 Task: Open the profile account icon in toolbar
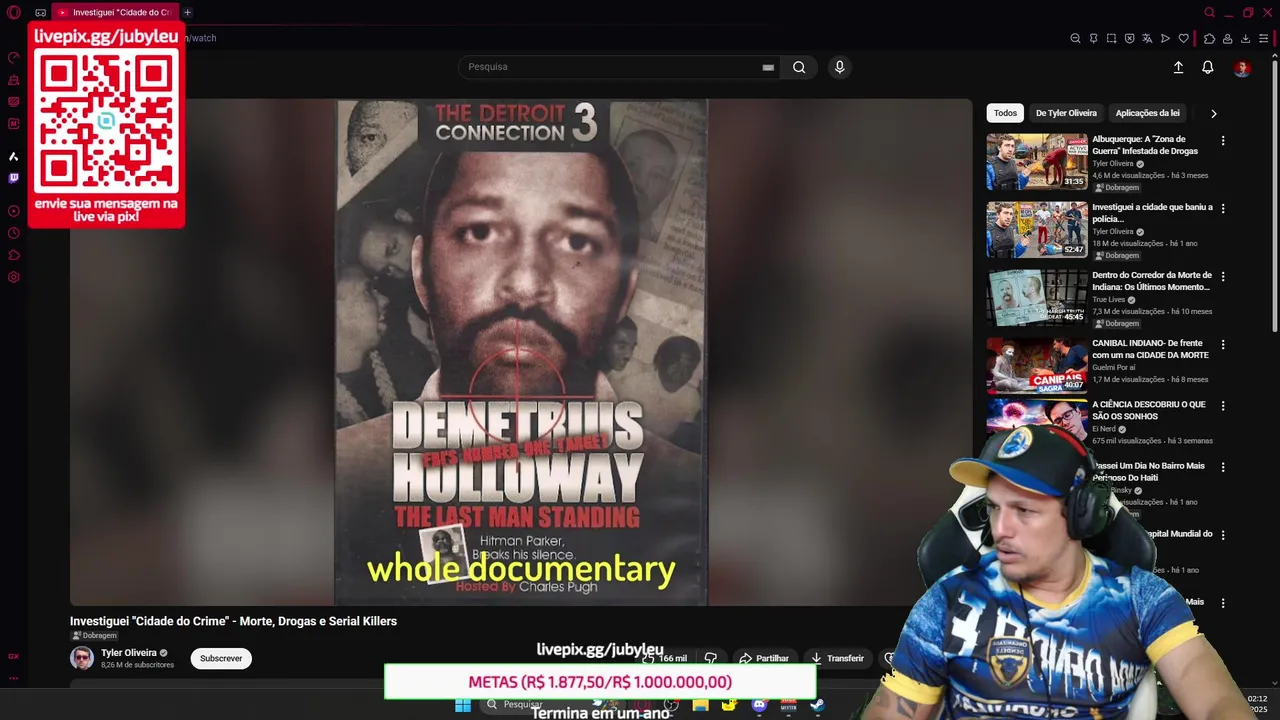(1227, 38)
